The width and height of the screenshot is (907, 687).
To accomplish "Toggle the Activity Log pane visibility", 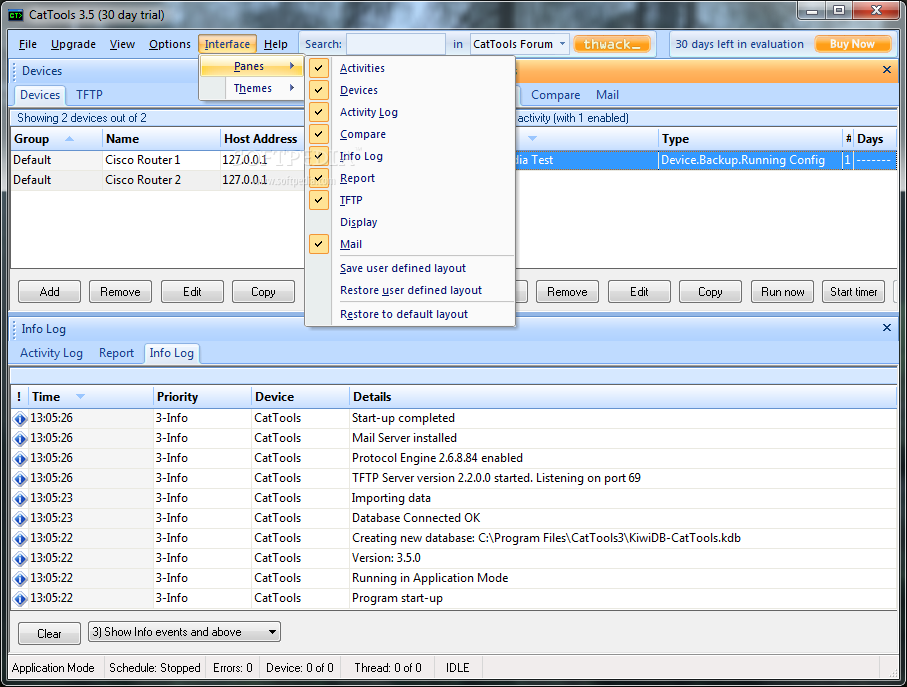I will pyautogui.click(x=319, y=112).
